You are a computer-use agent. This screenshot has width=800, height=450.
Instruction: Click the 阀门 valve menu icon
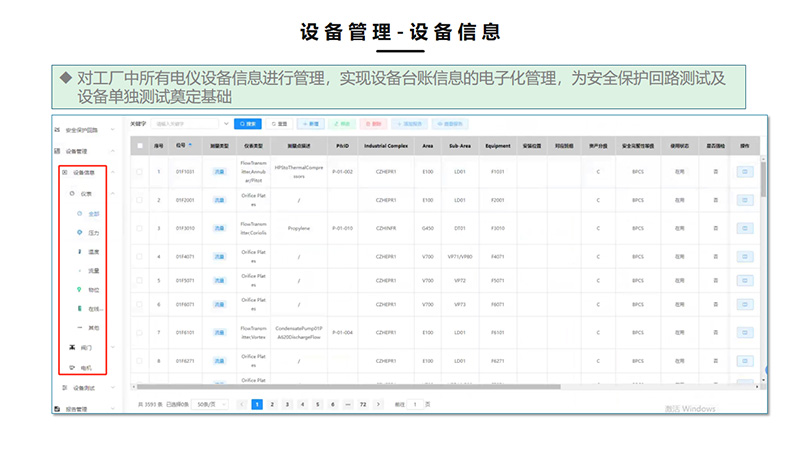[x=72, y=347]
